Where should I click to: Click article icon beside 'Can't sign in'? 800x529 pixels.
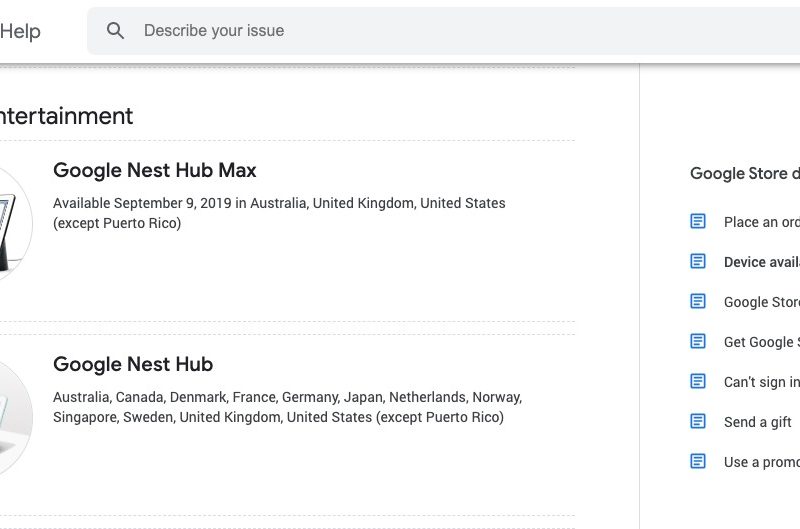click(x=698, y=381)
